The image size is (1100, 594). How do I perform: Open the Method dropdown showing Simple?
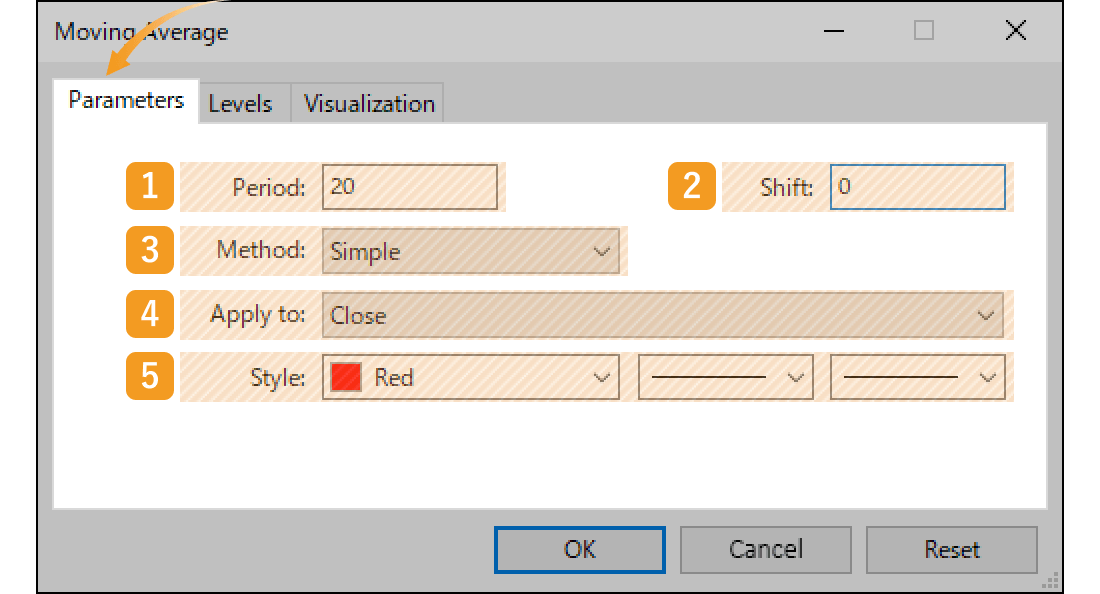click(x=471, y=251)
